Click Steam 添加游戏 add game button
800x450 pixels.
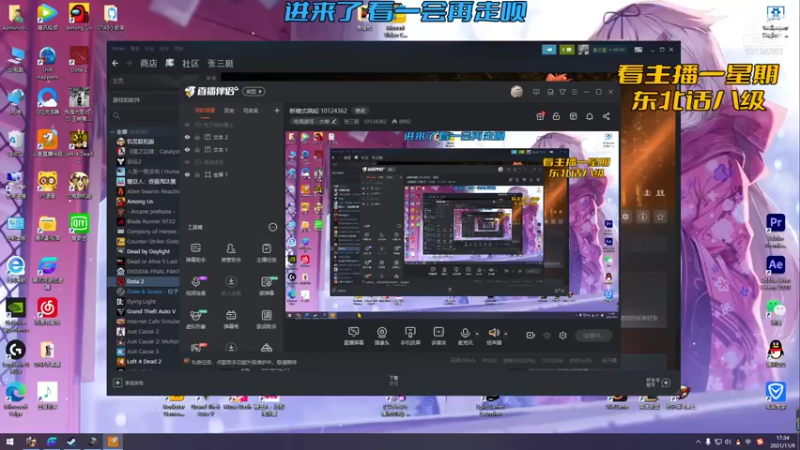129,383
